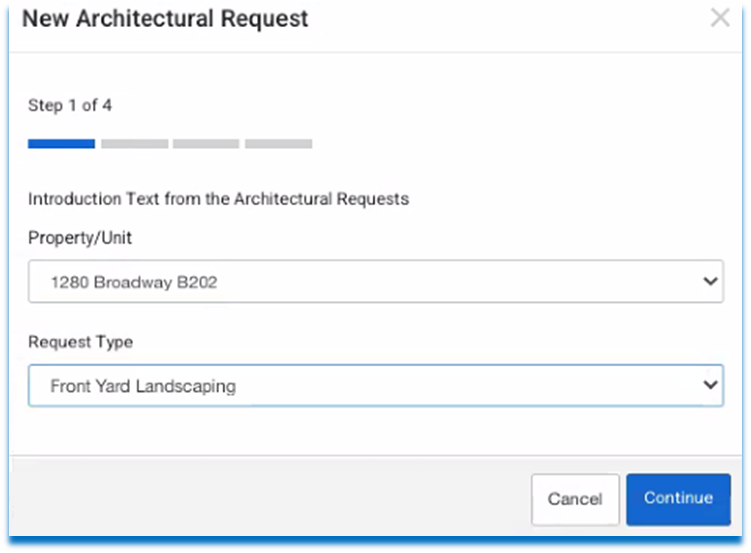Click the "New Architectural Request" dialog title
751x553 pixels.
pyautogui.click(x=165, y=19)
